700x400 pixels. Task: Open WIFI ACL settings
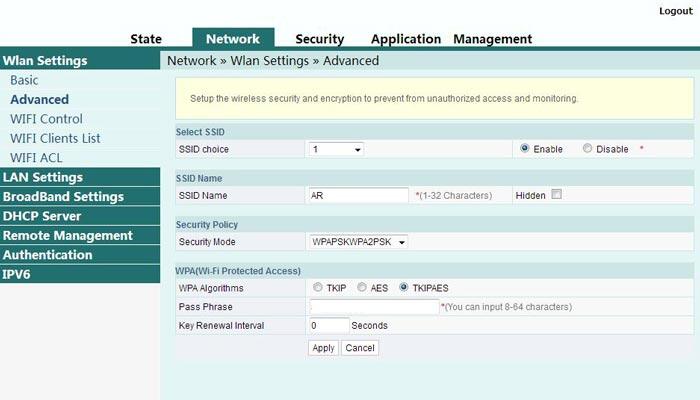coord(36,158)
